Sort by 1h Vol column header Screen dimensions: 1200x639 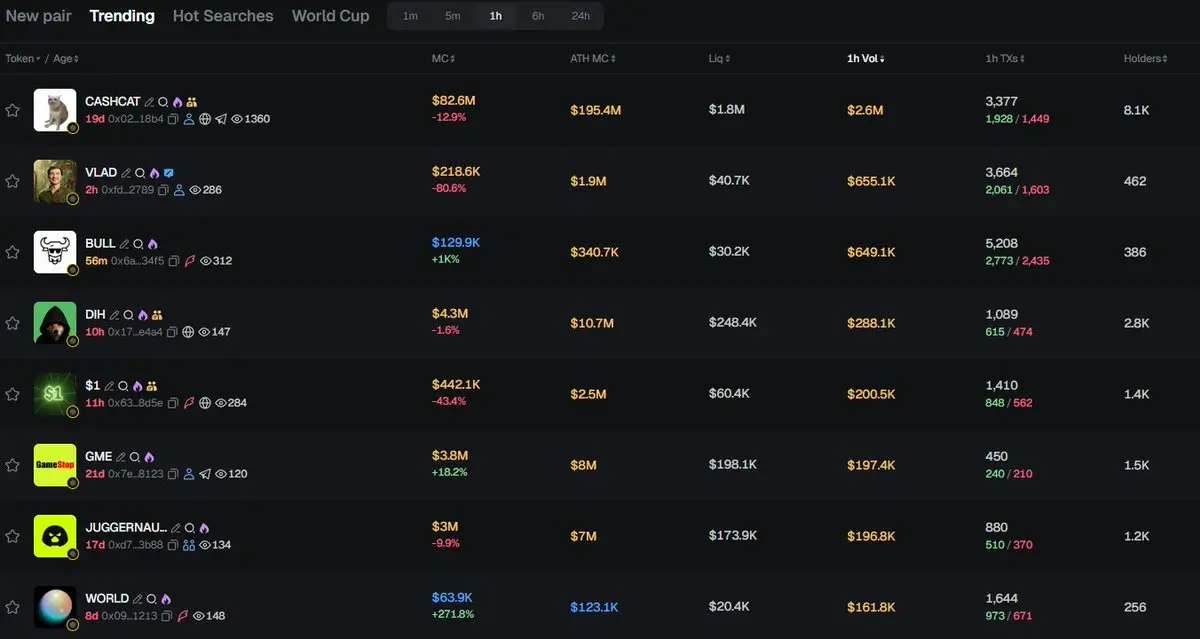(x=865, y=59)
